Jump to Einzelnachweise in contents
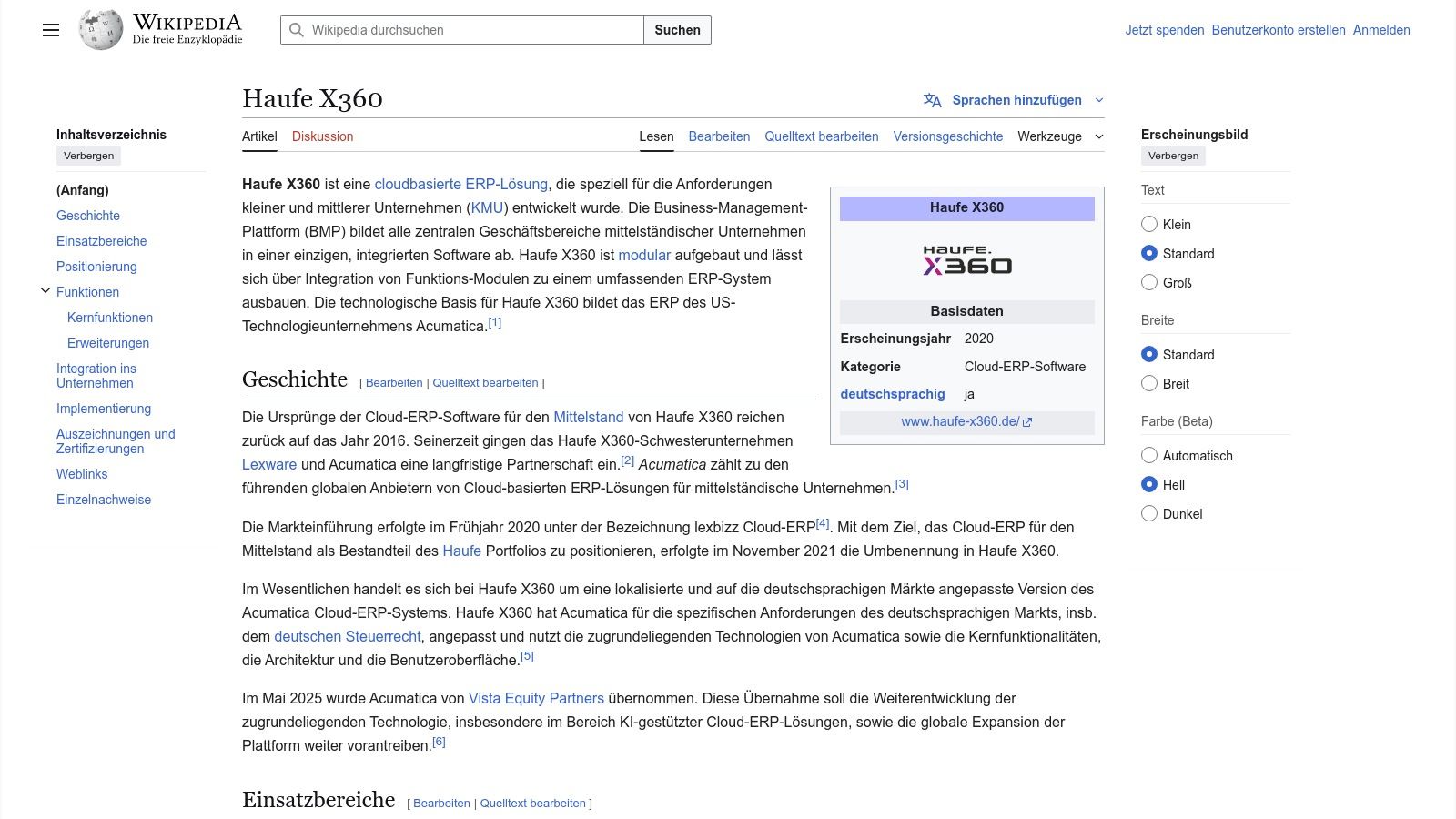This screenshot has width=1456, height=819. 104,500
